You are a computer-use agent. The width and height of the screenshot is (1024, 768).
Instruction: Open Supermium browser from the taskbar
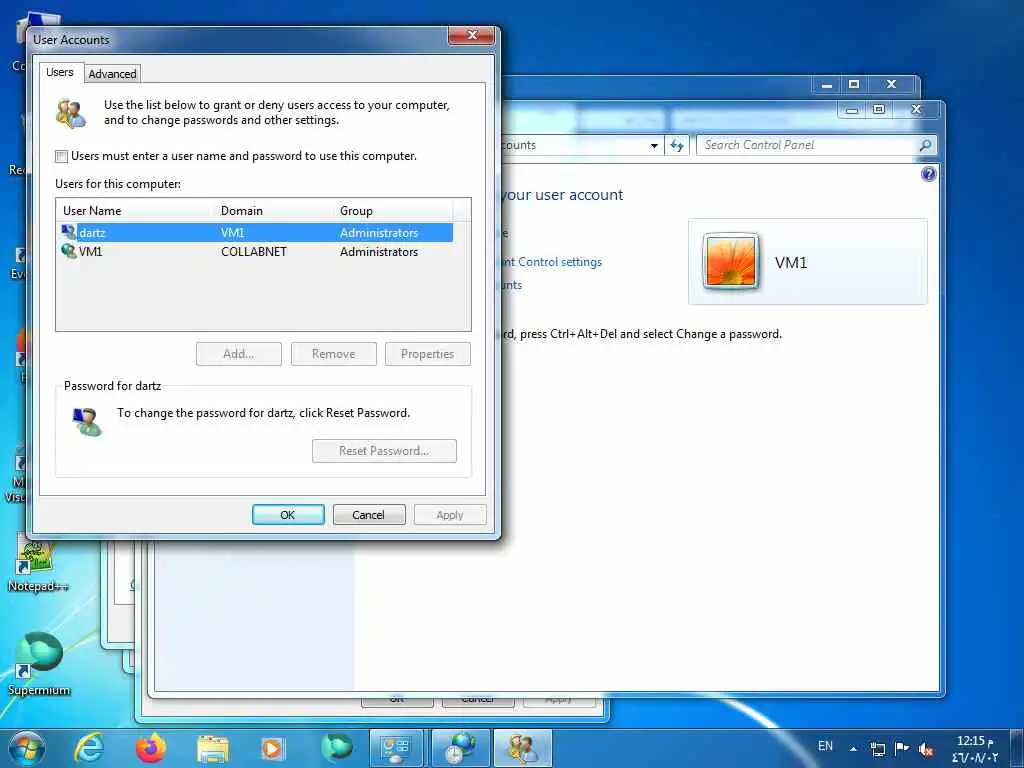pos(337,748)
